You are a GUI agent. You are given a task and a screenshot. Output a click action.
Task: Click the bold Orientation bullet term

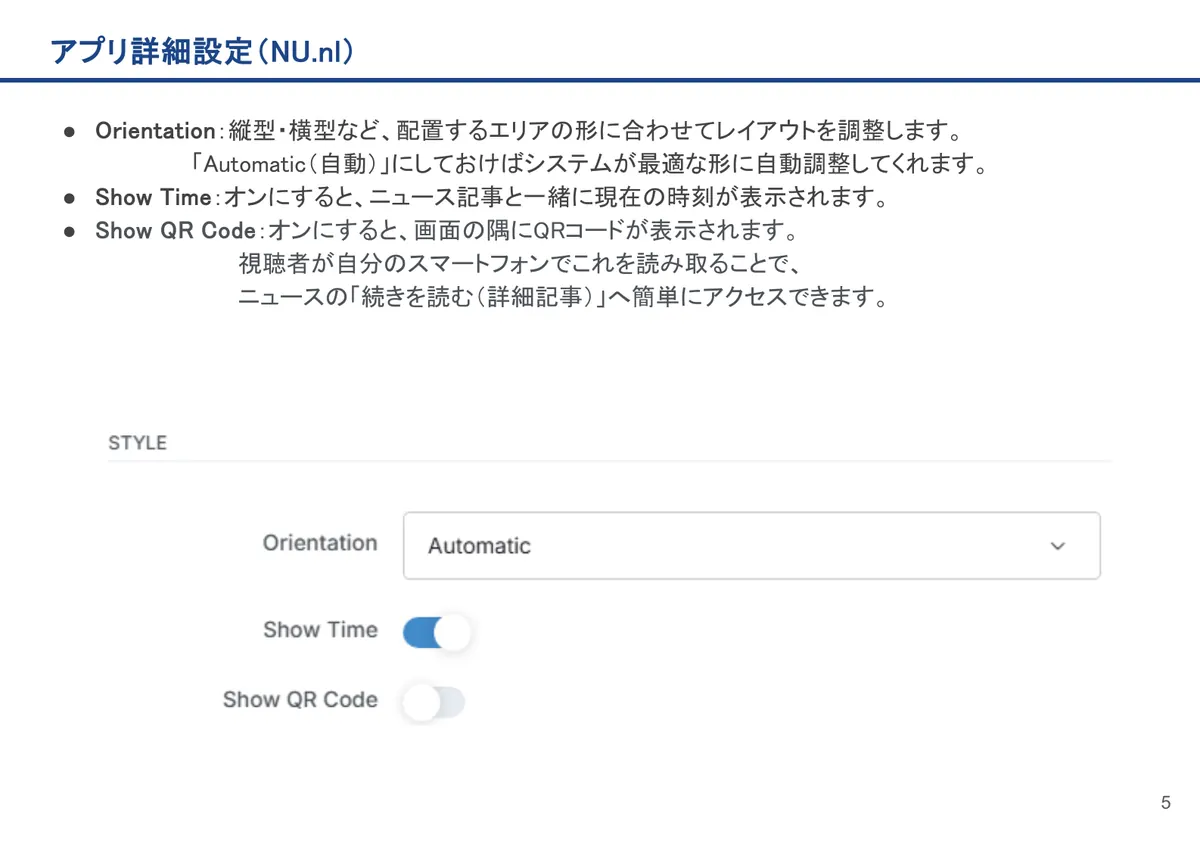coord(155,131)
